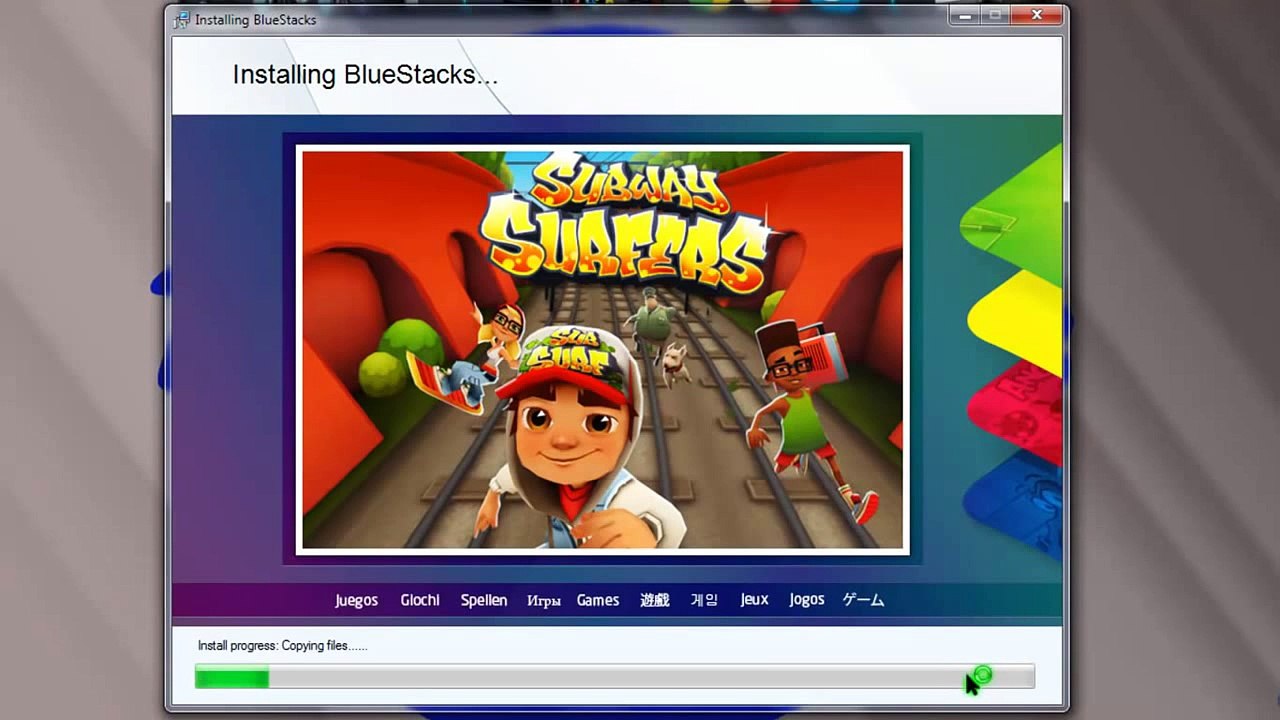Viewport: 1280px width, 720px height.
Task: Click the "Games" label
Action: click(598, 600)
